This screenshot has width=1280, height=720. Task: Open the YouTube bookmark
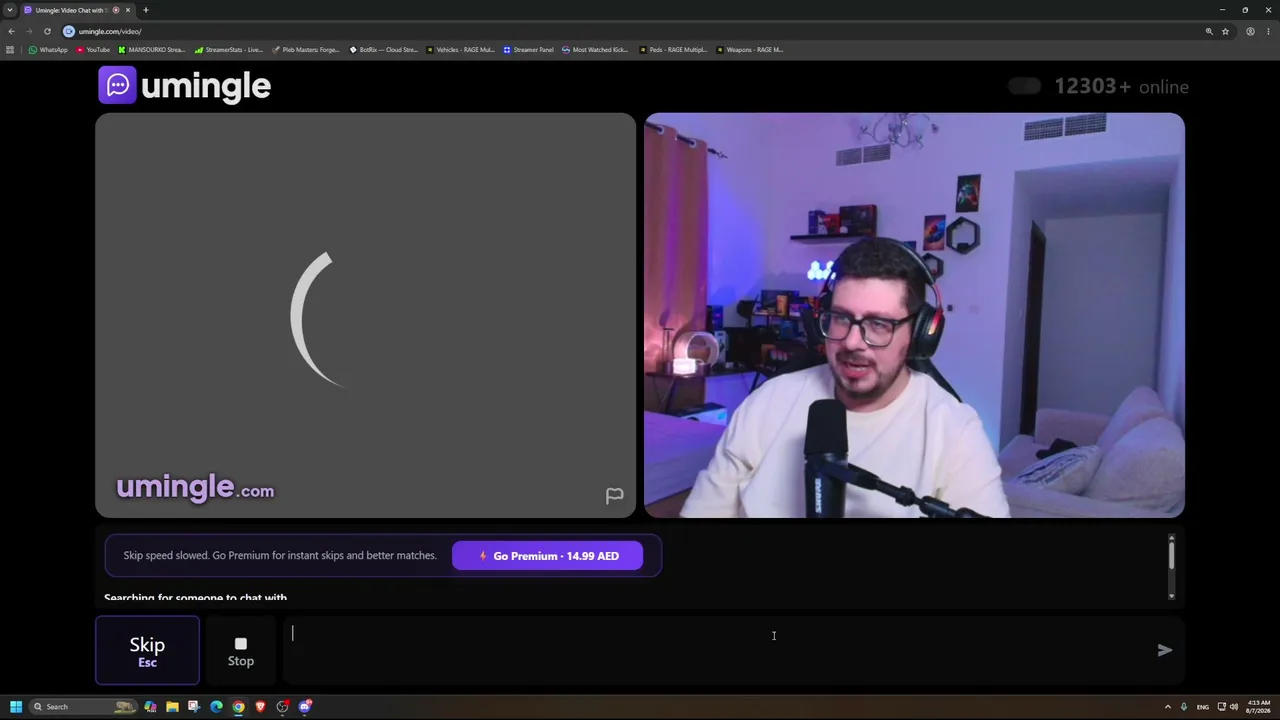[93, 49]
